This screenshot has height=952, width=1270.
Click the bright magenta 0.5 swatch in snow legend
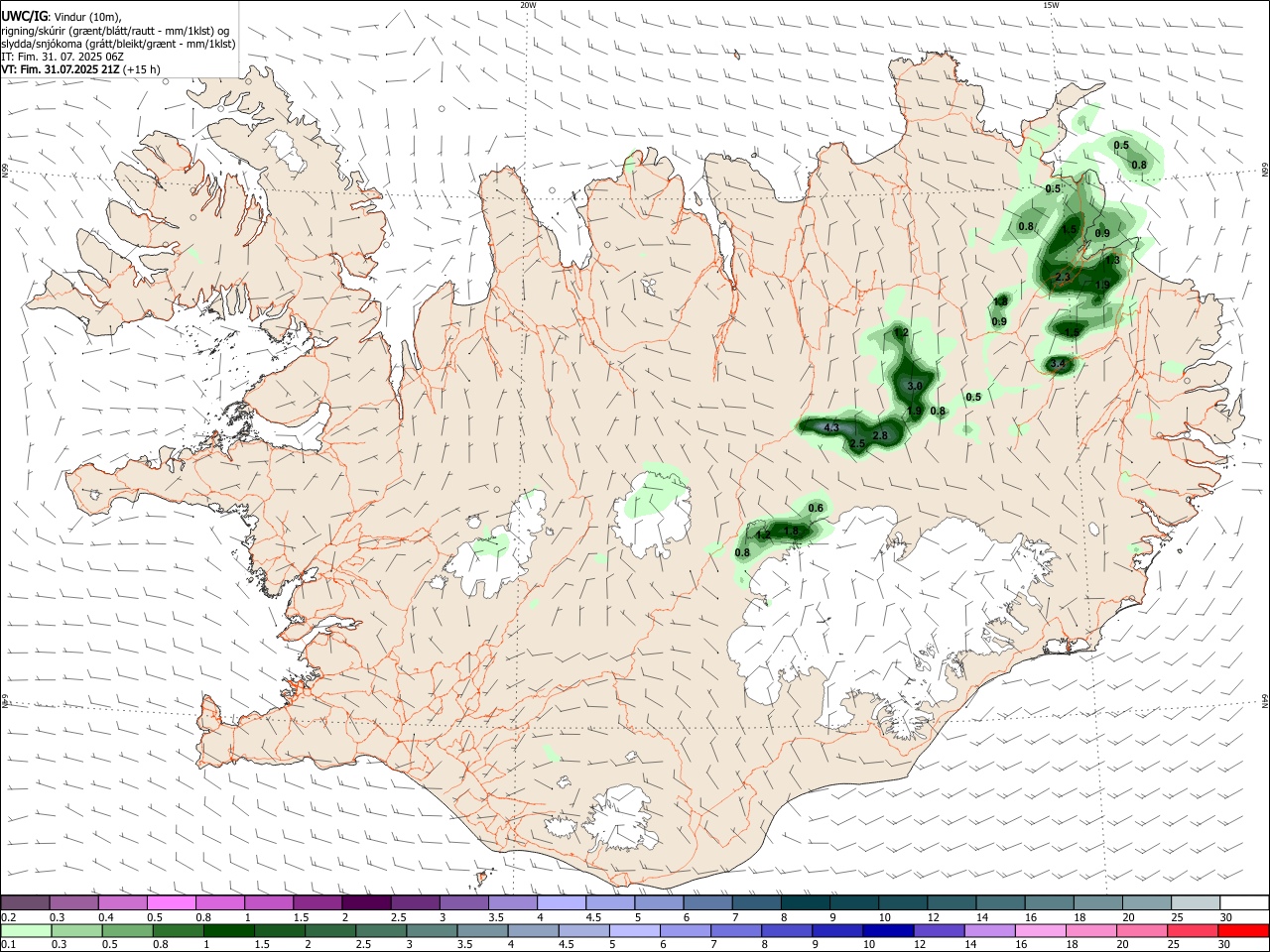coord(173,903)
